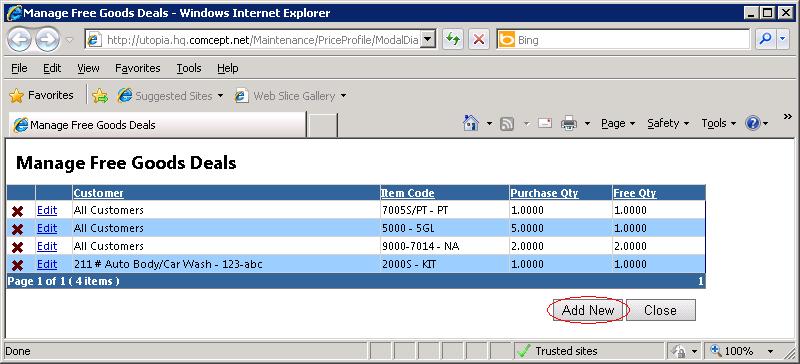Delete the 2000S - KIT deal row
The image size is (800, 364).
click(17, 265)
